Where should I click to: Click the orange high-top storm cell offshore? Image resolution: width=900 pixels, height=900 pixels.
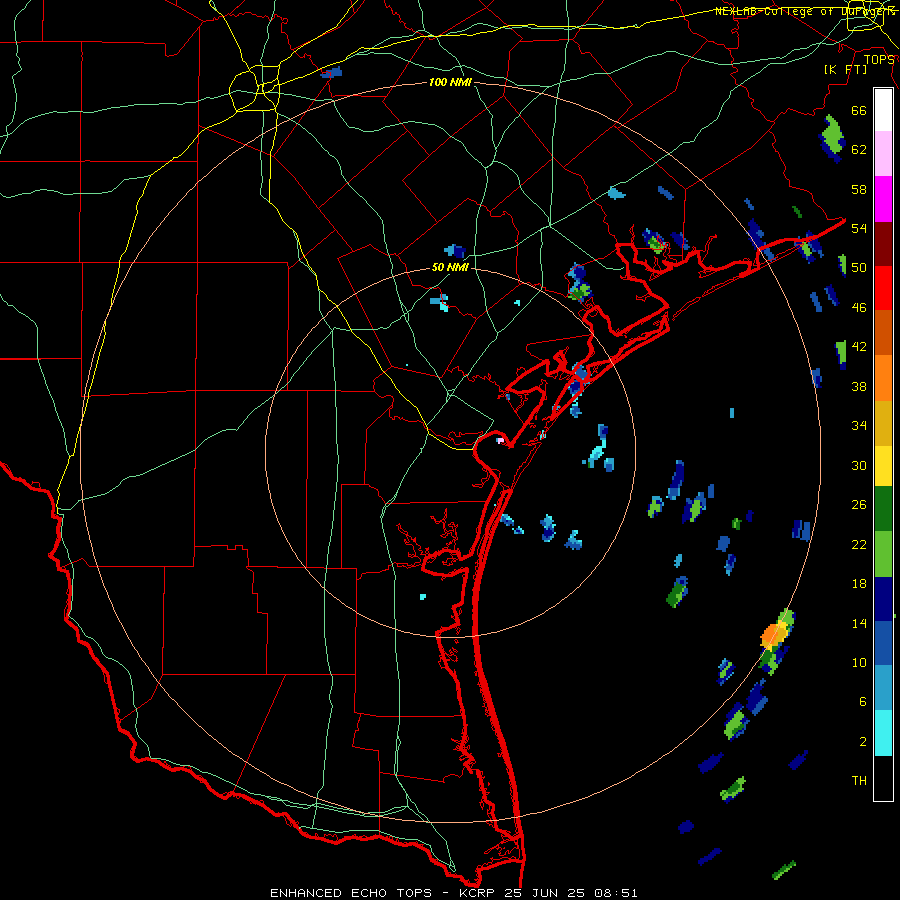click(x=772, y=635)
